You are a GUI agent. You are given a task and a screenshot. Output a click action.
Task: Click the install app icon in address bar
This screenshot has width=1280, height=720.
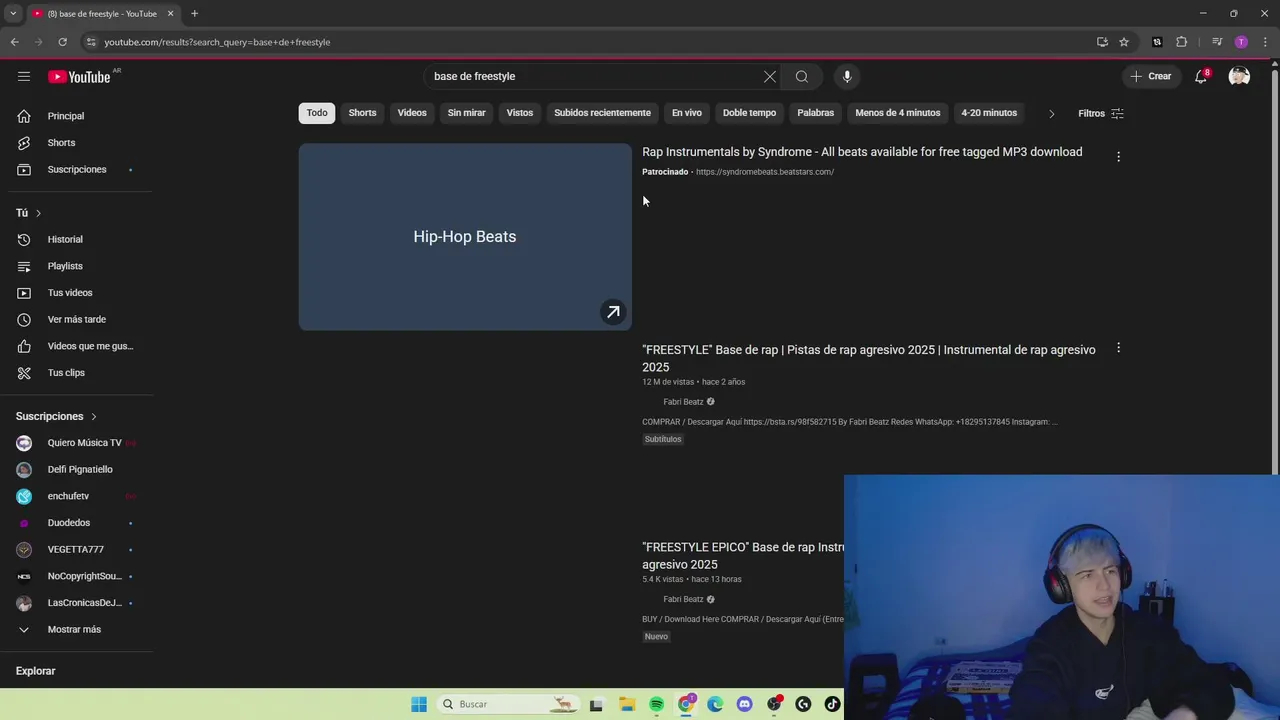tap(1102, 42)
